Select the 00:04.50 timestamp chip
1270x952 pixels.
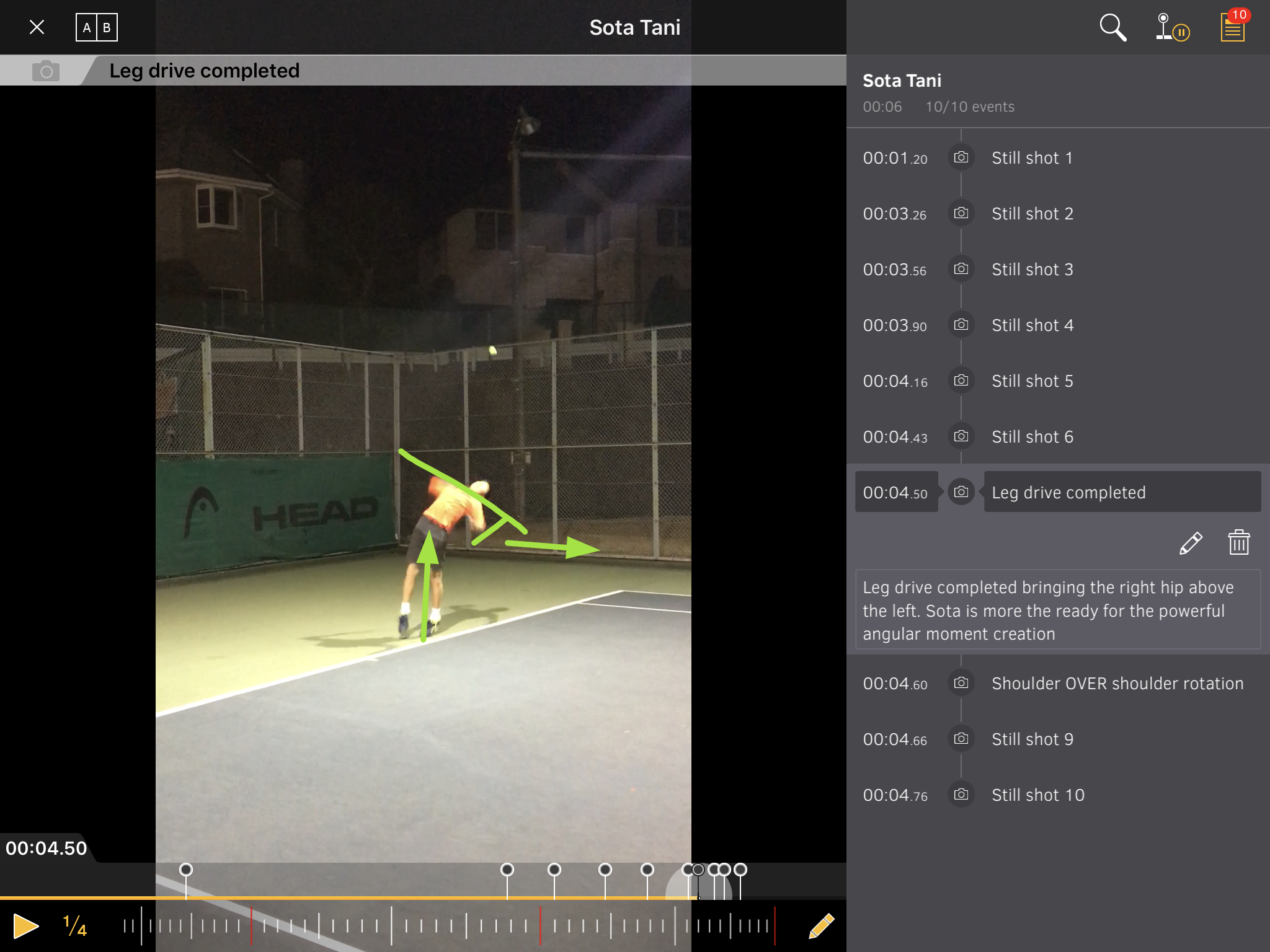click(x=895, y=493)
